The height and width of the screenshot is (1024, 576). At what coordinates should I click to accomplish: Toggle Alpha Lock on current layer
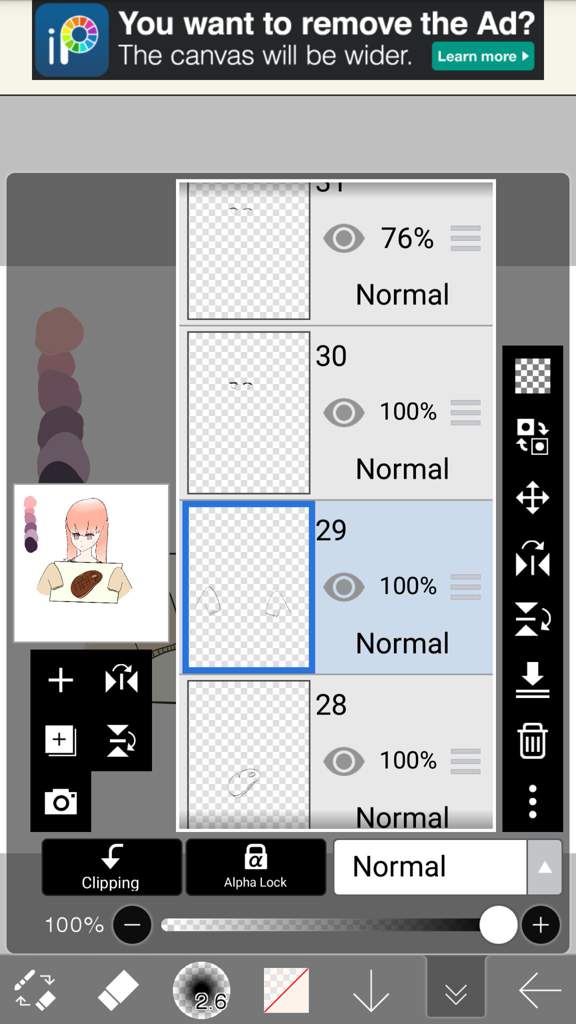(255, 867)
